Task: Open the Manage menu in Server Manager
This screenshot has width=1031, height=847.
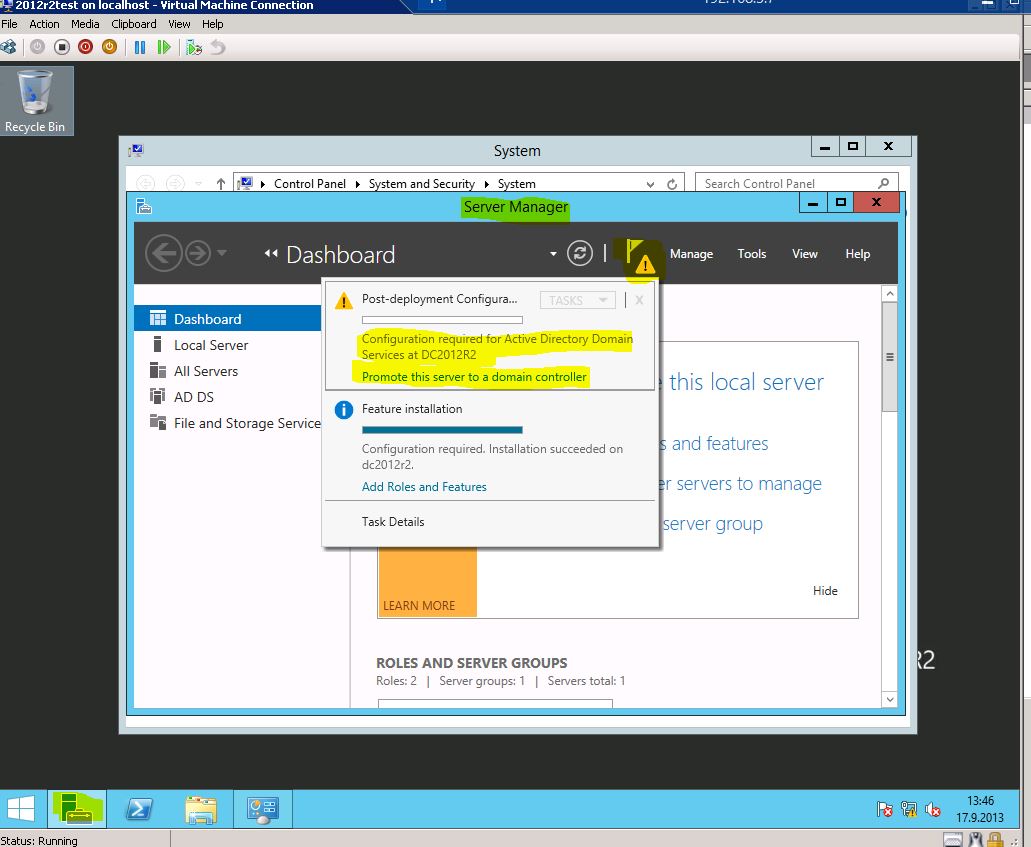Action: coord(691,254)
